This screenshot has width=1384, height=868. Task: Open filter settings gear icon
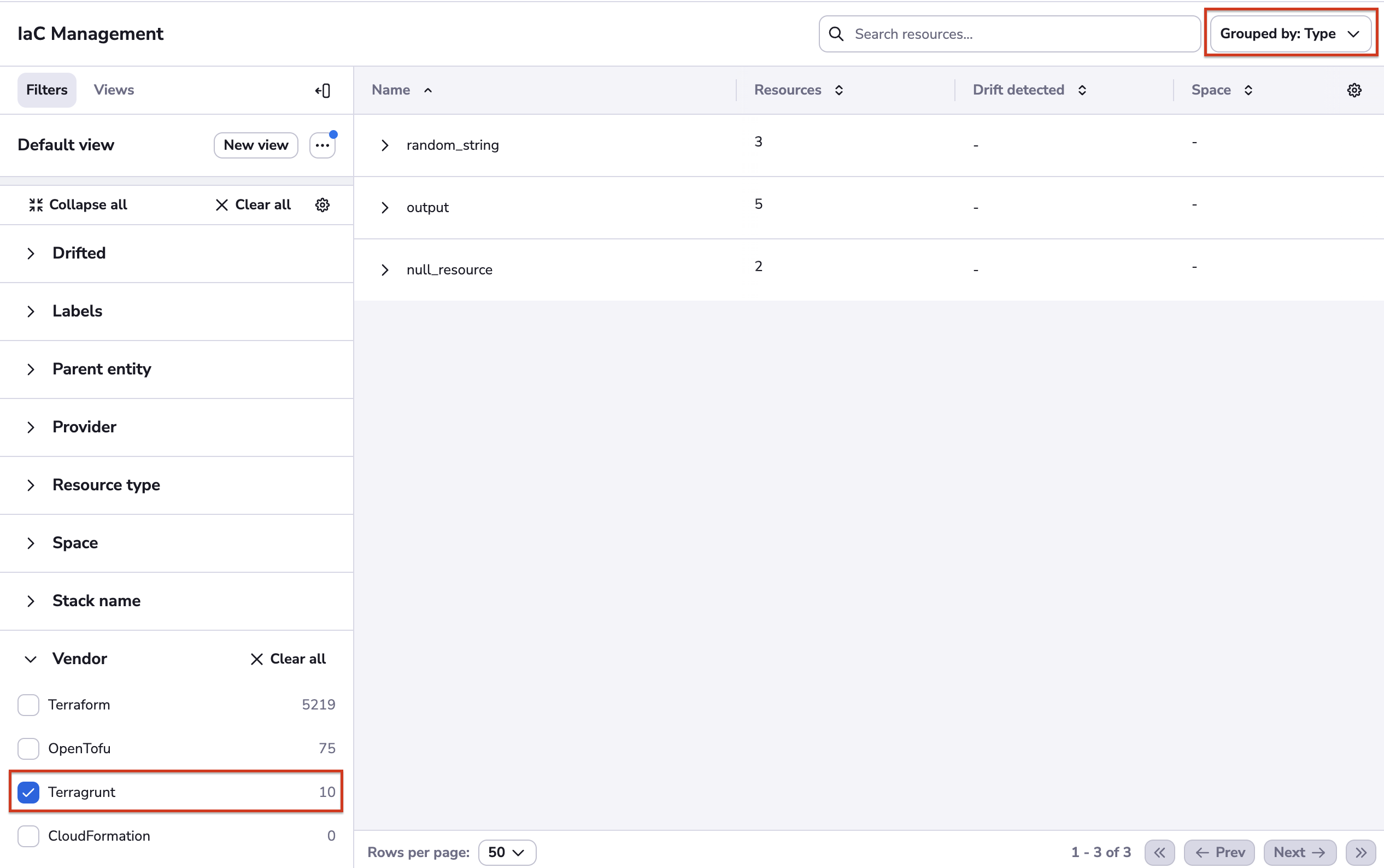tap(322, 205)
